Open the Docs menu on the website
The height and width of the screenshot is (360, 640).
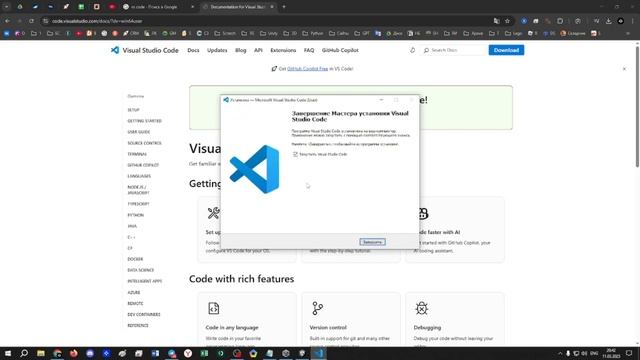193,50
